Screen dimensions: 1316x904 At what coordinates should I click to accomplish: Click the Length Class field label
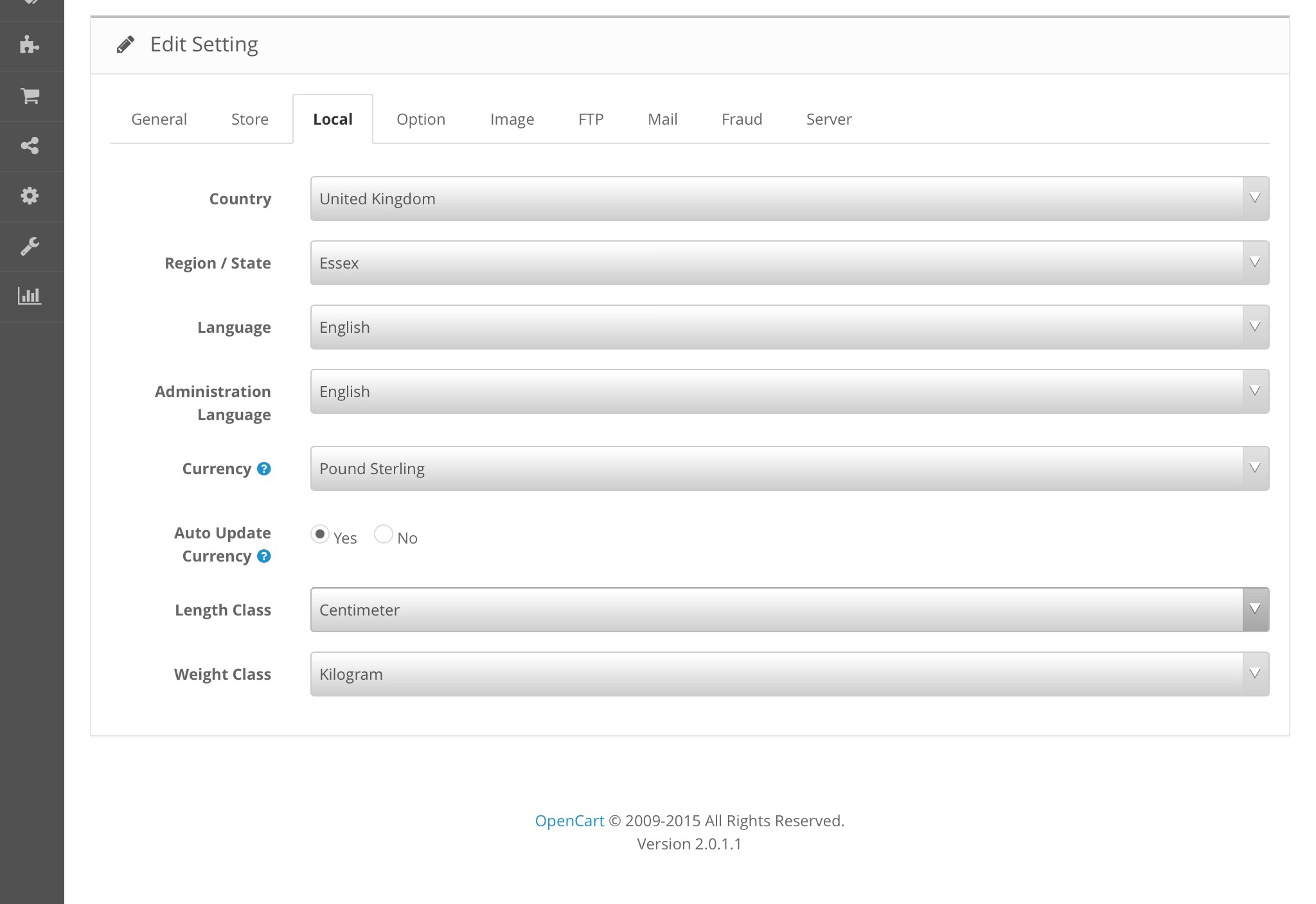point(223,610)
